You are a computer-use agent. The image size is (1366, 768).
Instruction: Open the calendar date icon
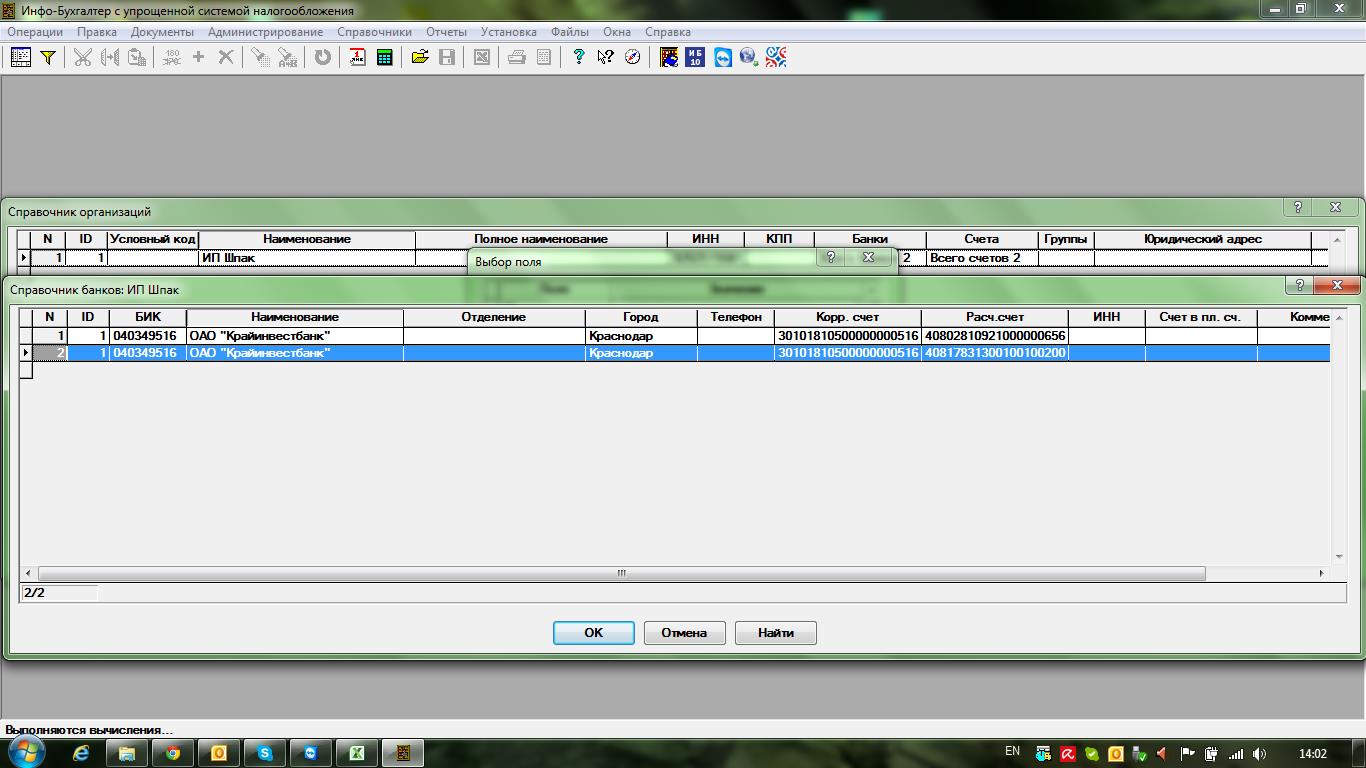(x=357, y=57)
